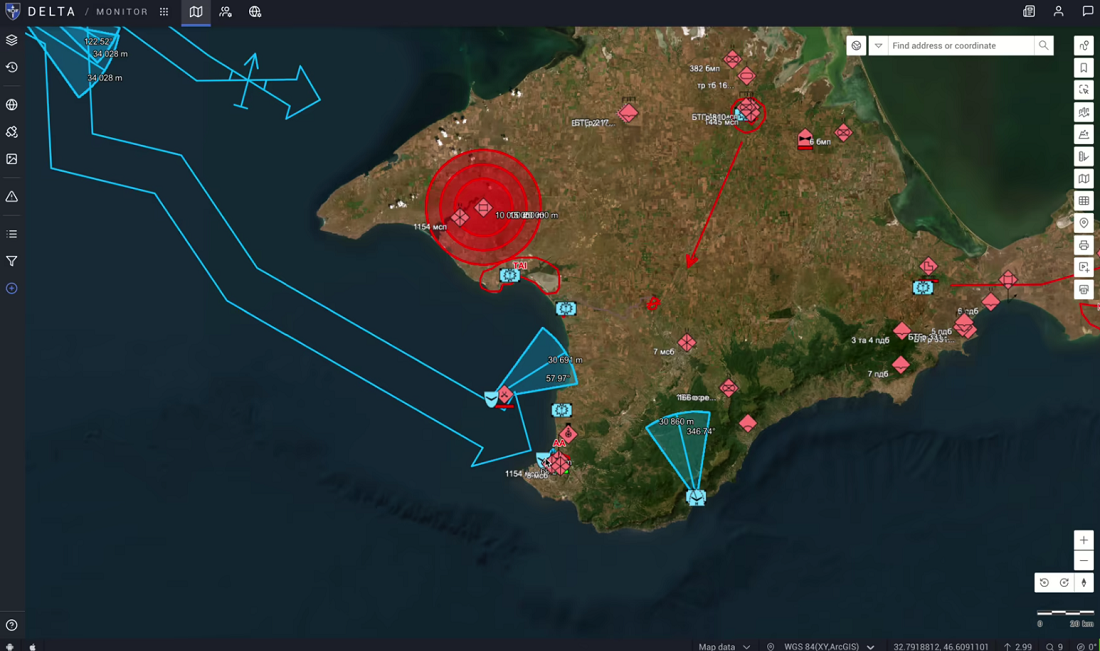
Task: Toggle the area selection tool in right toolbar
Action: point(1083,90)
